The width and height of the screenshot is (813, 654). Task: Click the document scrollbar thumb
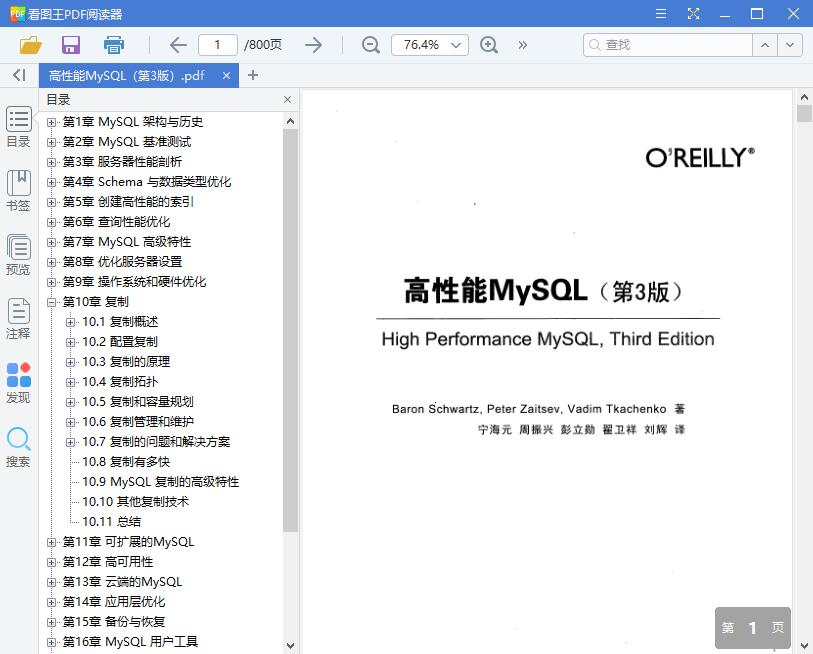[804, 113]
